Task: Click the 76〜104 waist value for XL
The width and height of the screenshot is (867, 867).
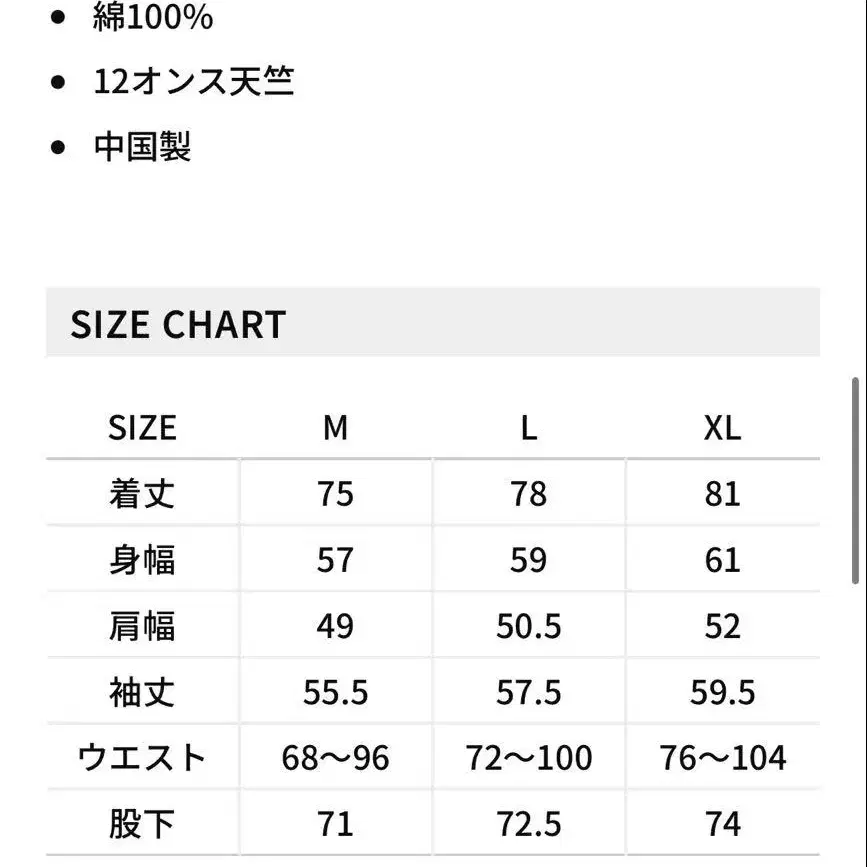Action: point(722,758)
